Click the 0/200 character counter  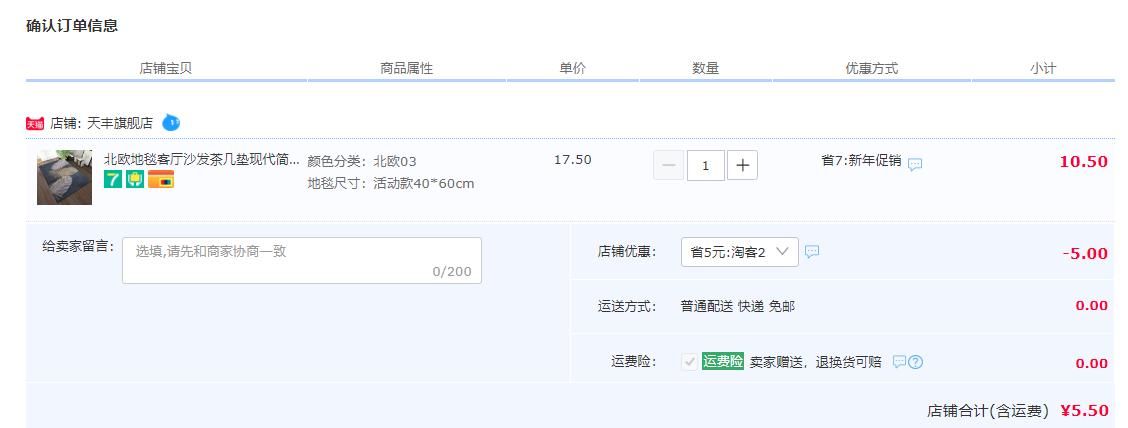pyautogui.click(x=452, y=272)
